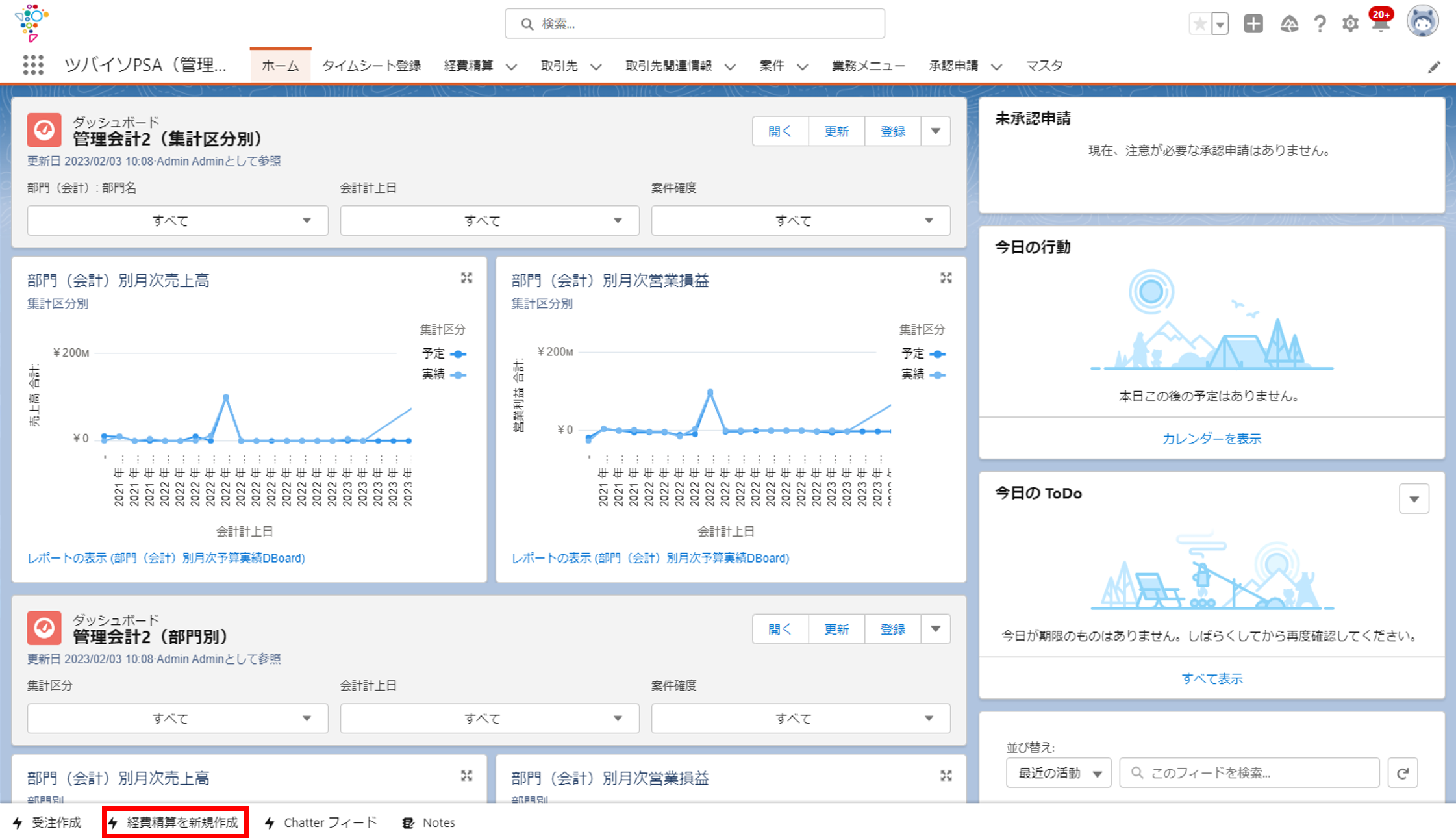
Task: Open the タイムシート登録 tab
Action: [x=371, y=66]
